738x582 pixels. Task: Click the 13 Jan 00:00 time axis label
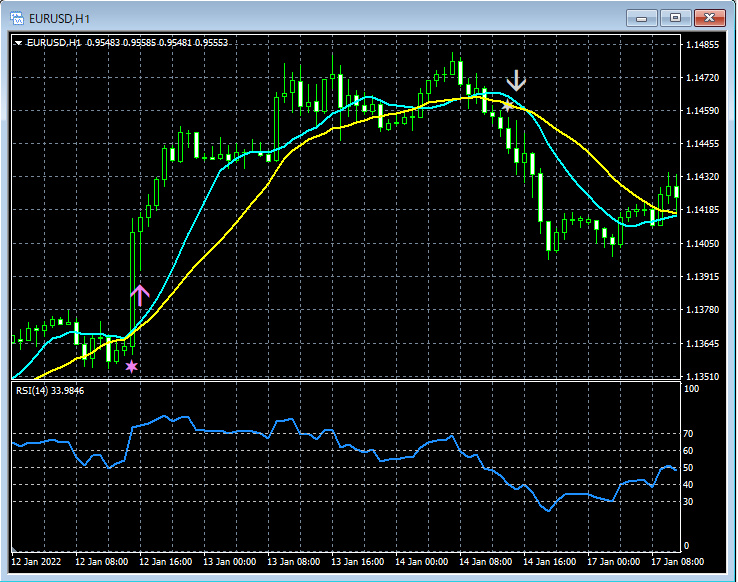(230, 562)
